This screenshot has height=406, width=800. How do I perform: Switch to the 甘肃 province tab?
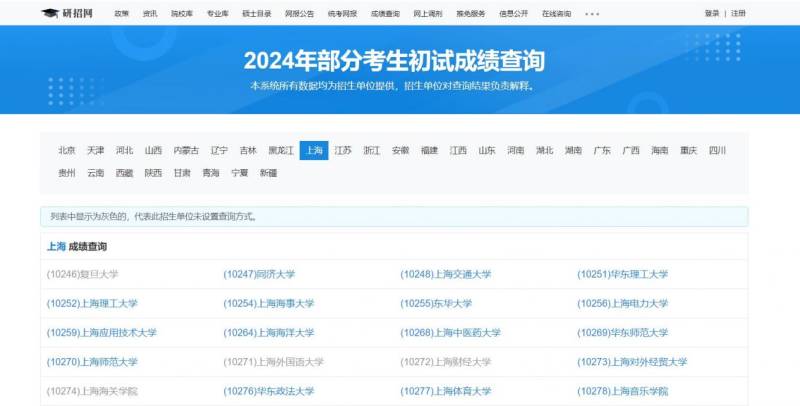click(x=182, y=173)
